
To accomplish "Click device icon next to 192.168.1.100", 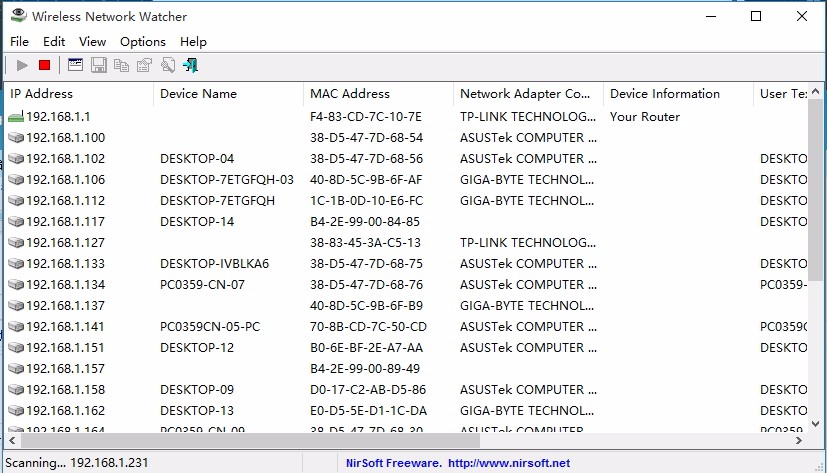I will coord(16,138).
